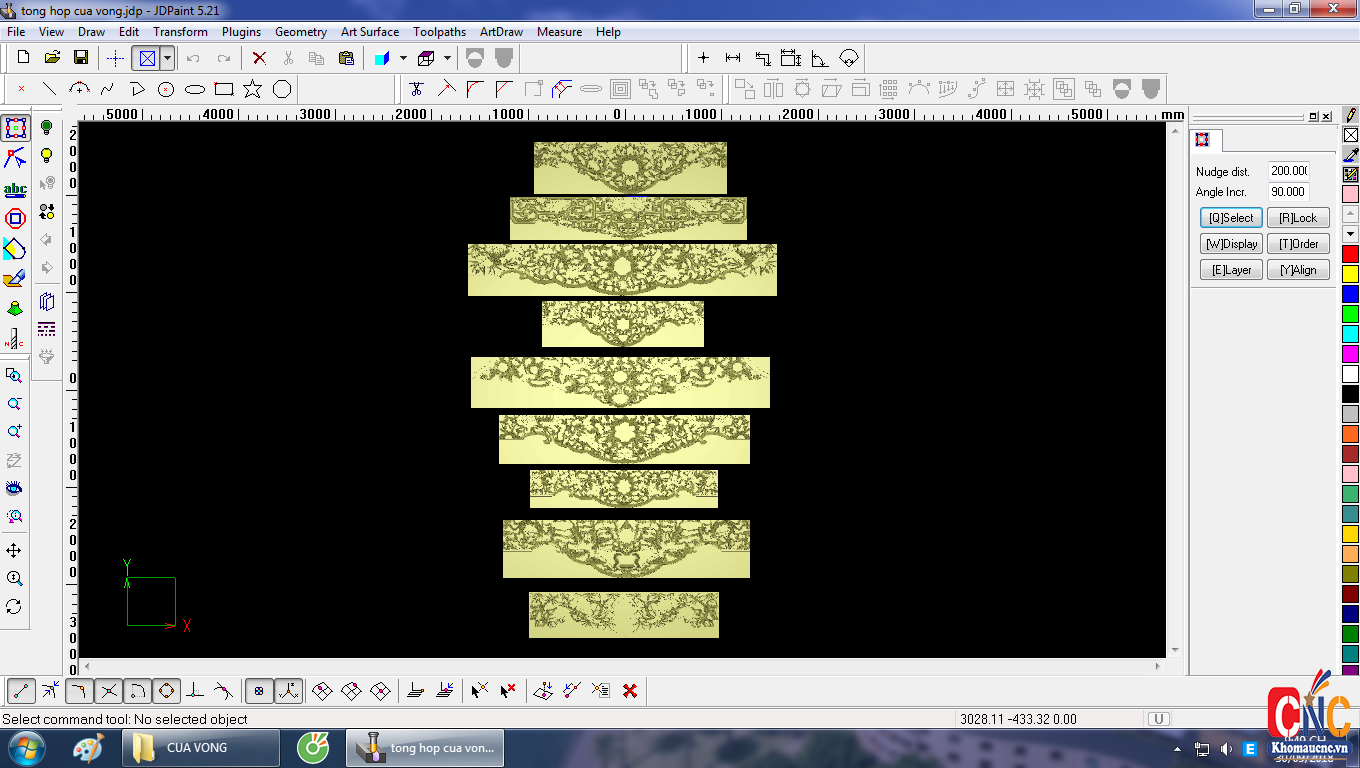Screen dimensions: 1360x768
Task: Expand the wireframe box view dropdown arrow
Action: [447, 58]
